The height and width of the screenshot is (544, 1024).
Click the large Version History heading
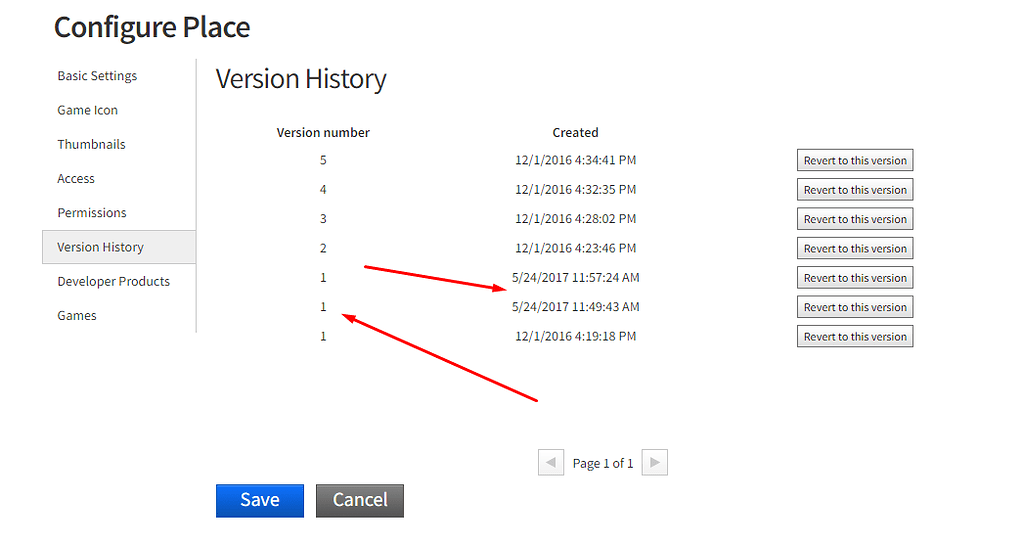point(301,79)
